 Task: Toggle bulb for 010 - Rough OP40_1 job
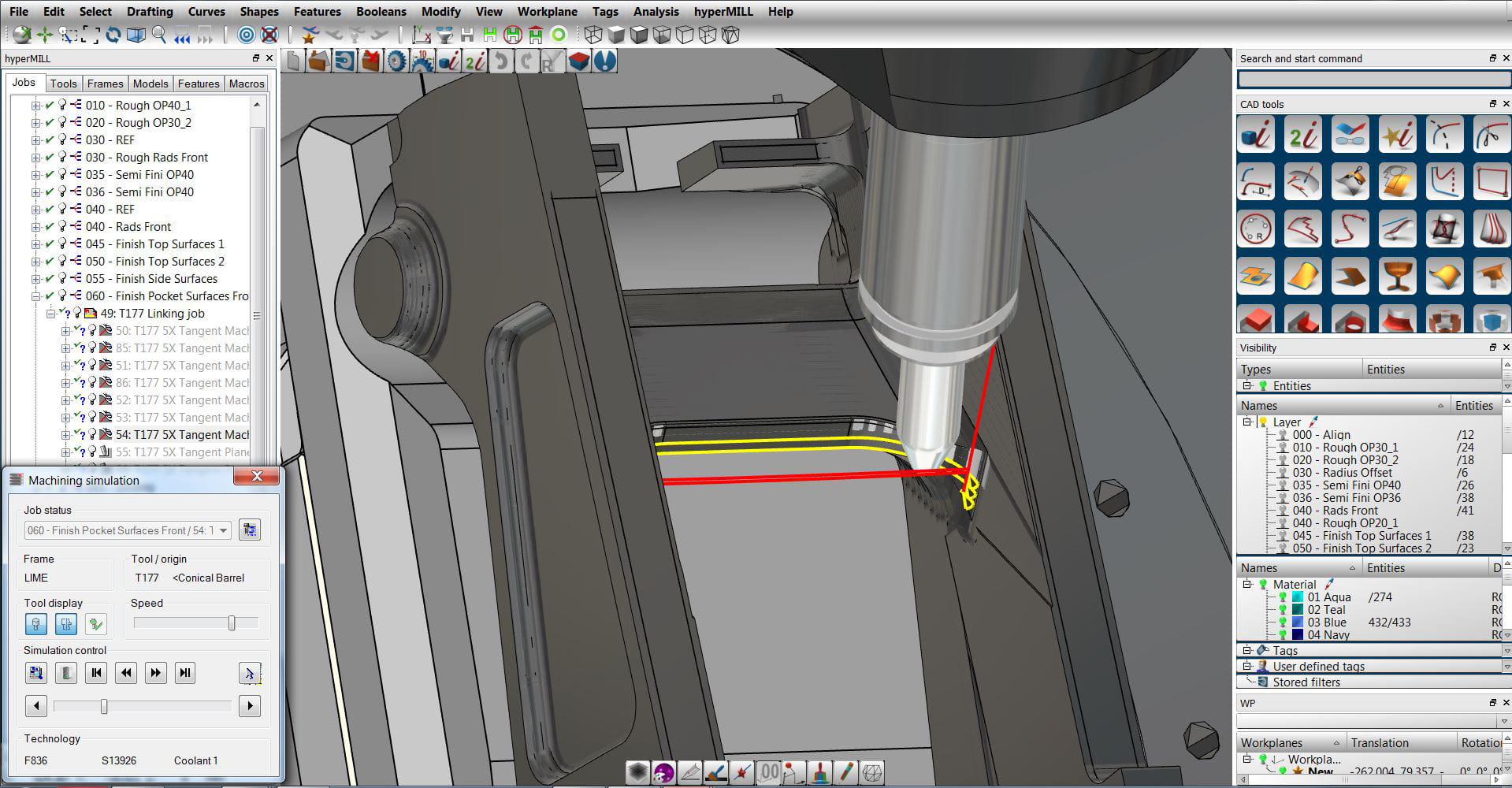click(62, 106)
